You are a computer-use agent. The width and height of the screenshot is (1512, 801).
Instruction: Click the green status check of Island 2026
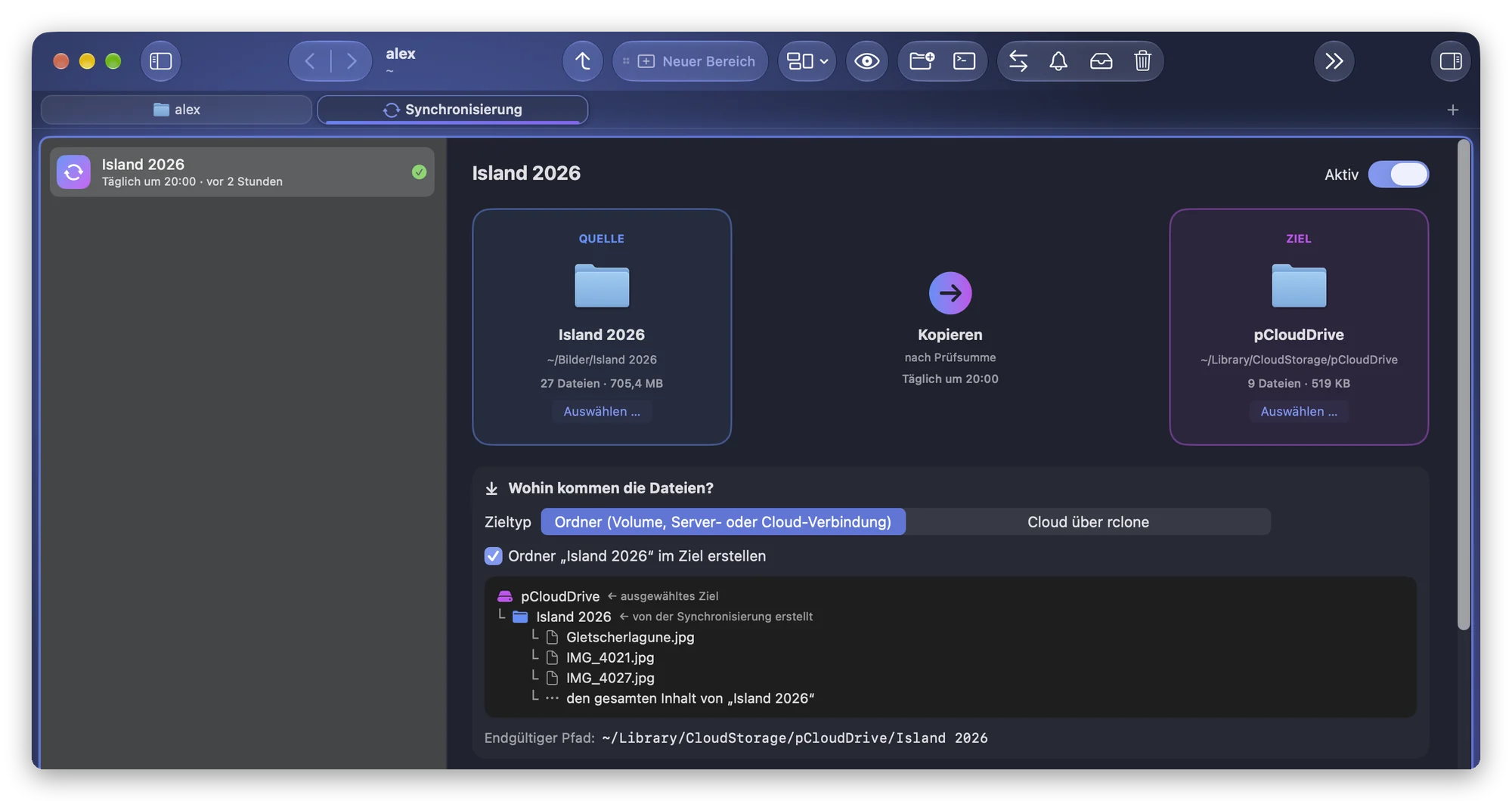pyautogui.click(x=419, y=172)
